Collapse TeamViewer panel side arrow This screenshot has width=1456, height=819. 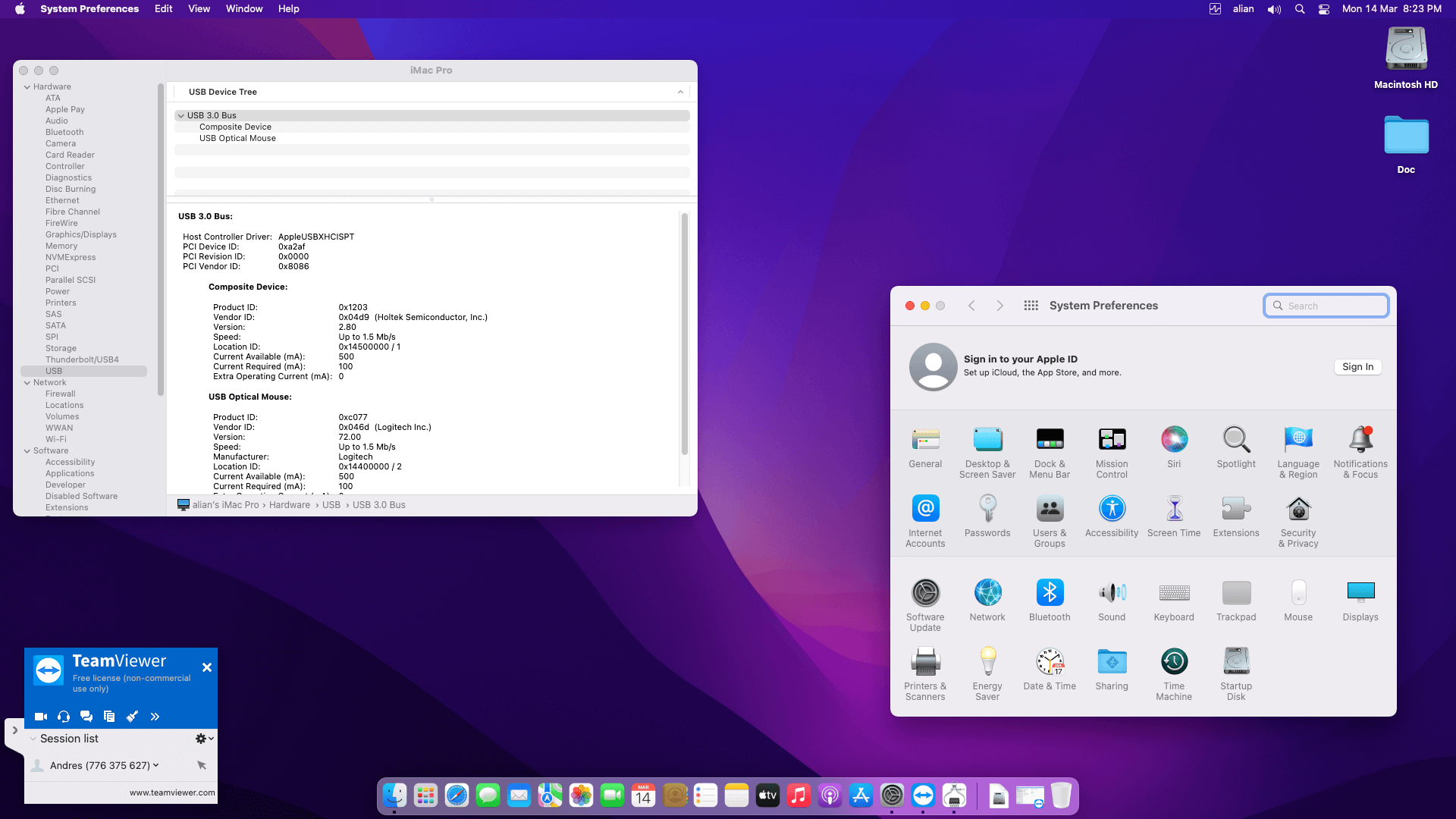click(14, 730)
